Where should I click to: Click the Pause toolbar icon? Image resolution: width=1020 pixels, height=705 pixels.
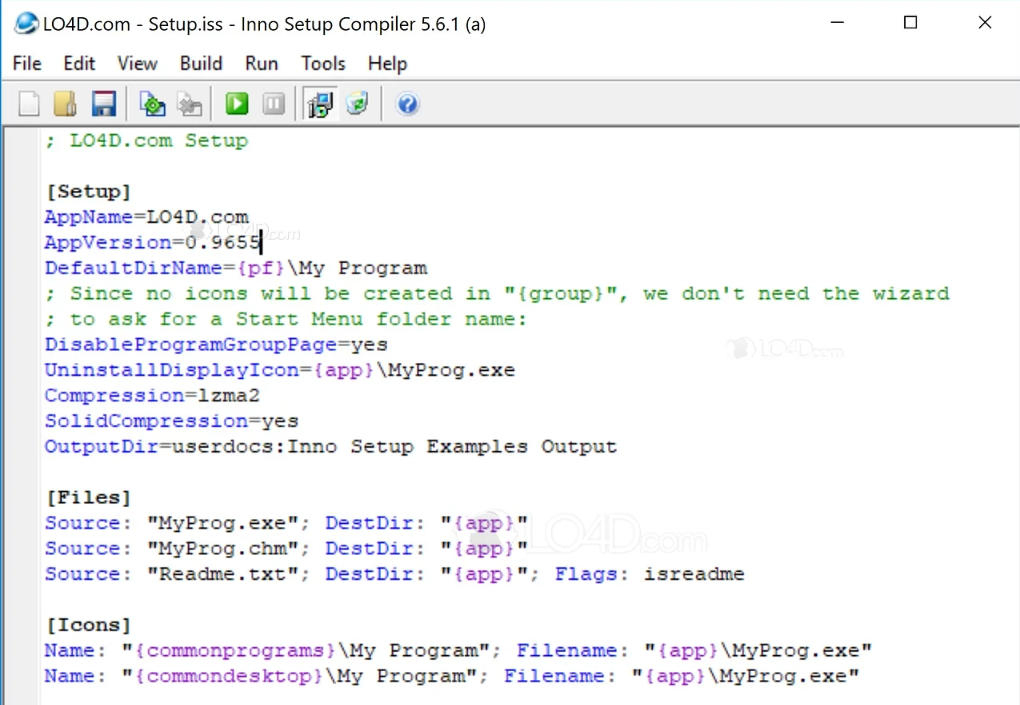point(273,104)
